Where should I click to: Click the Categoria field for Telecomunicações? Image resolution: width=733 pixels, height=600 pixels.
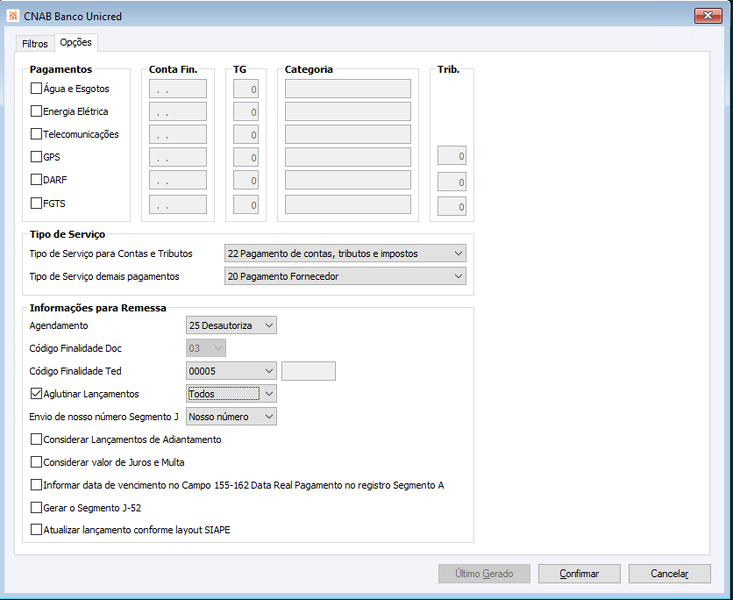(x=348, y=135)
